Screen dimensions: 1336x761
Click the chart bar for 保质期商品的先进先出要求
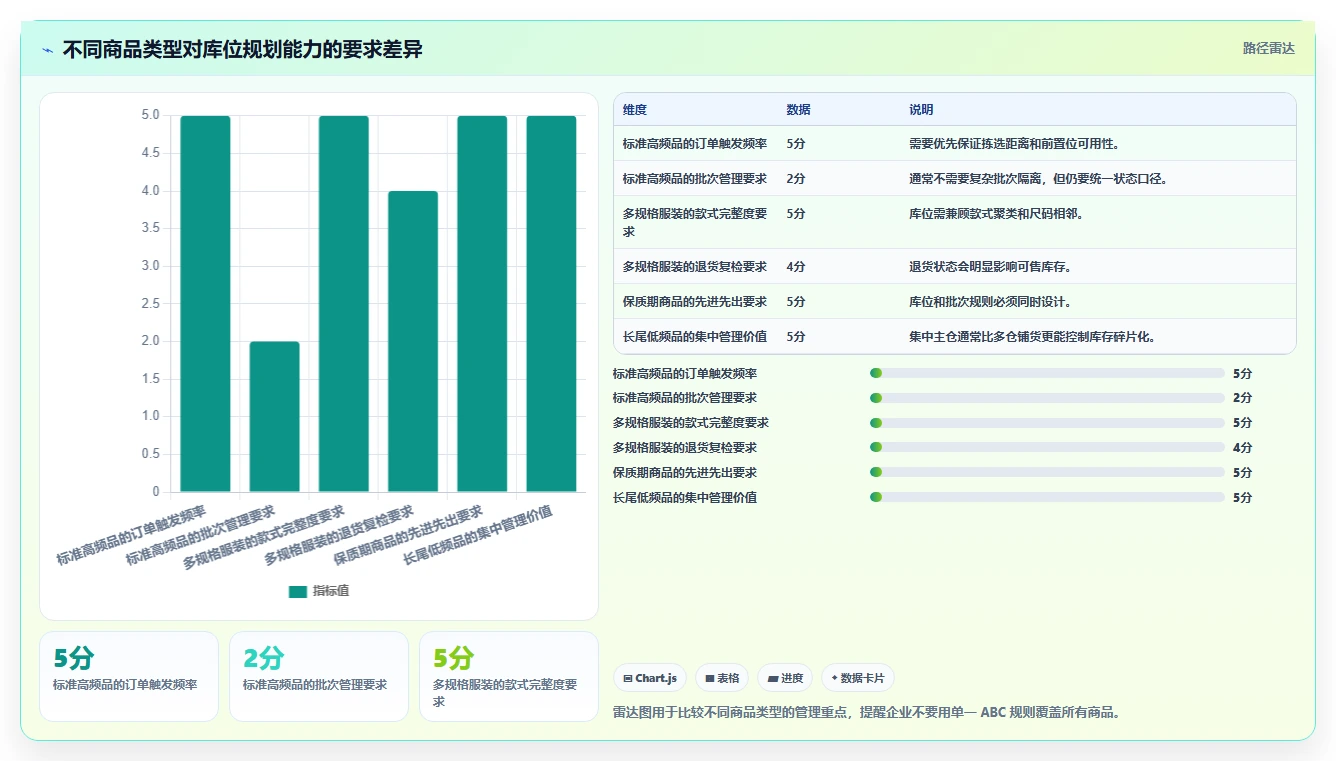coord(482,304)
